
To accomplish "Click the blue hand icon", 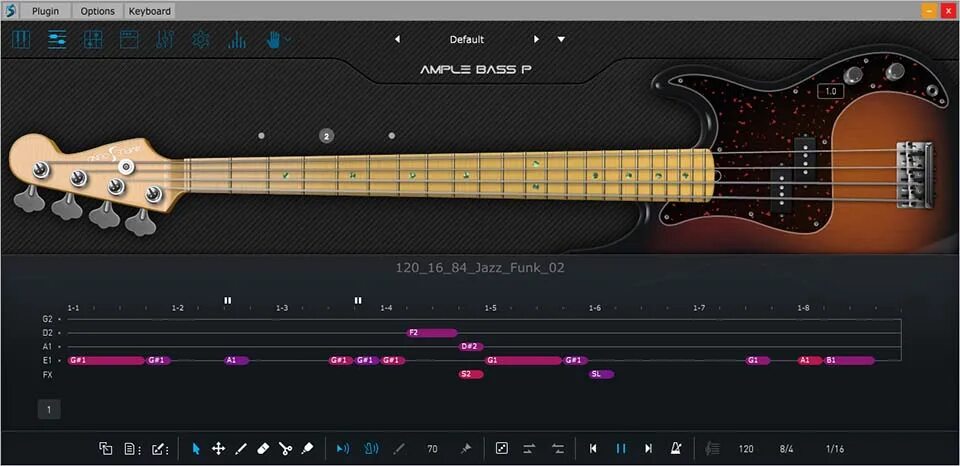I will (x=274, y=40).
